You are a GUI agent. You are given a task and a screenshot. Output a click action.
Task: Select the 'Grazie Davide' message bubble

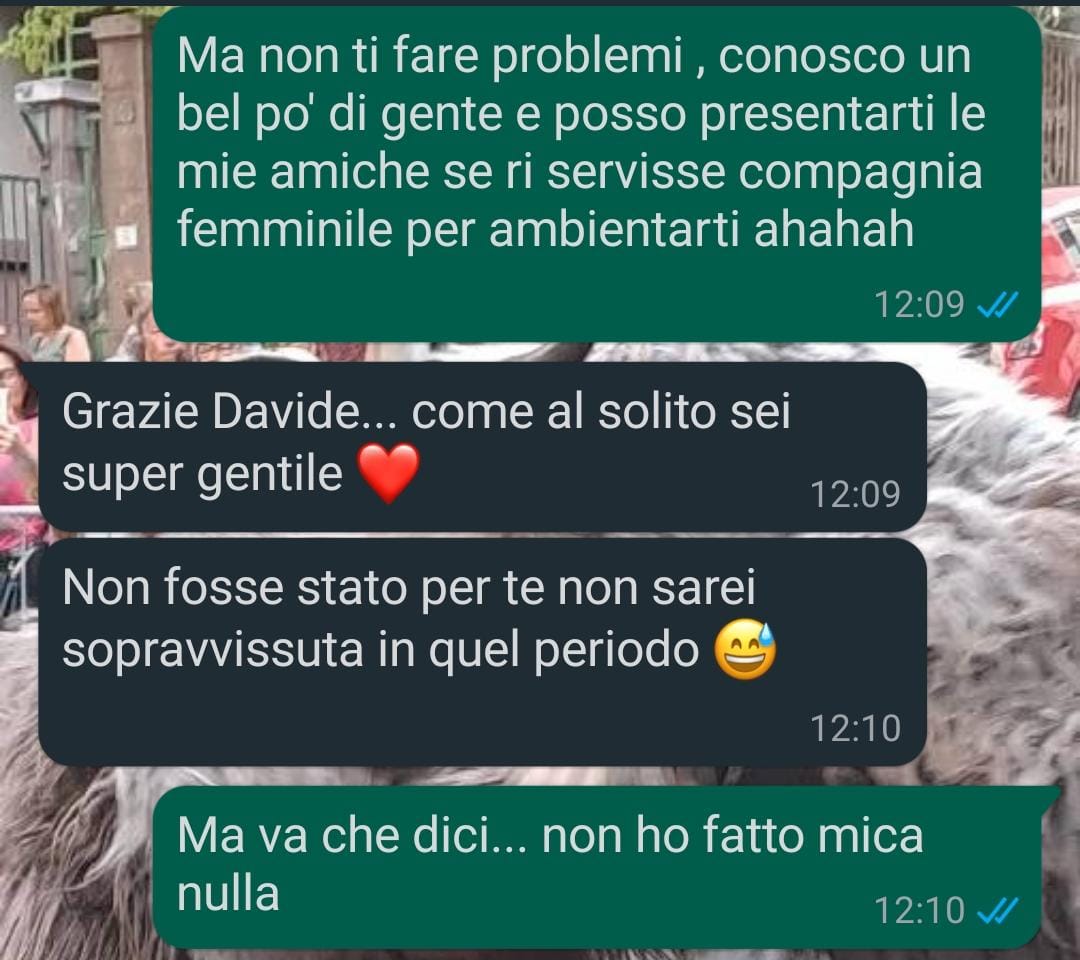point(482,446)
